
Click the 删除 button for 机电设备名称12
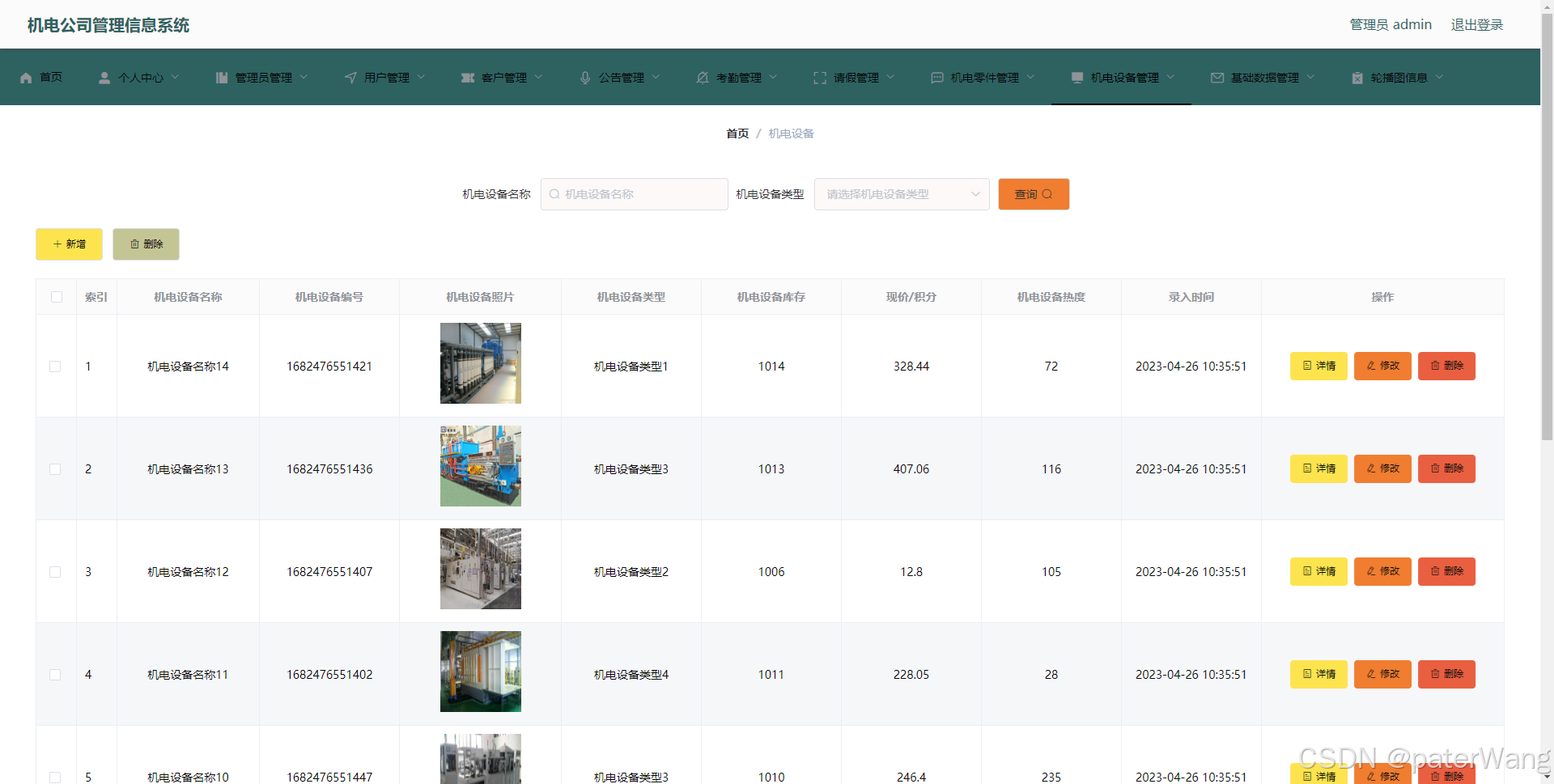(1446, 571)
